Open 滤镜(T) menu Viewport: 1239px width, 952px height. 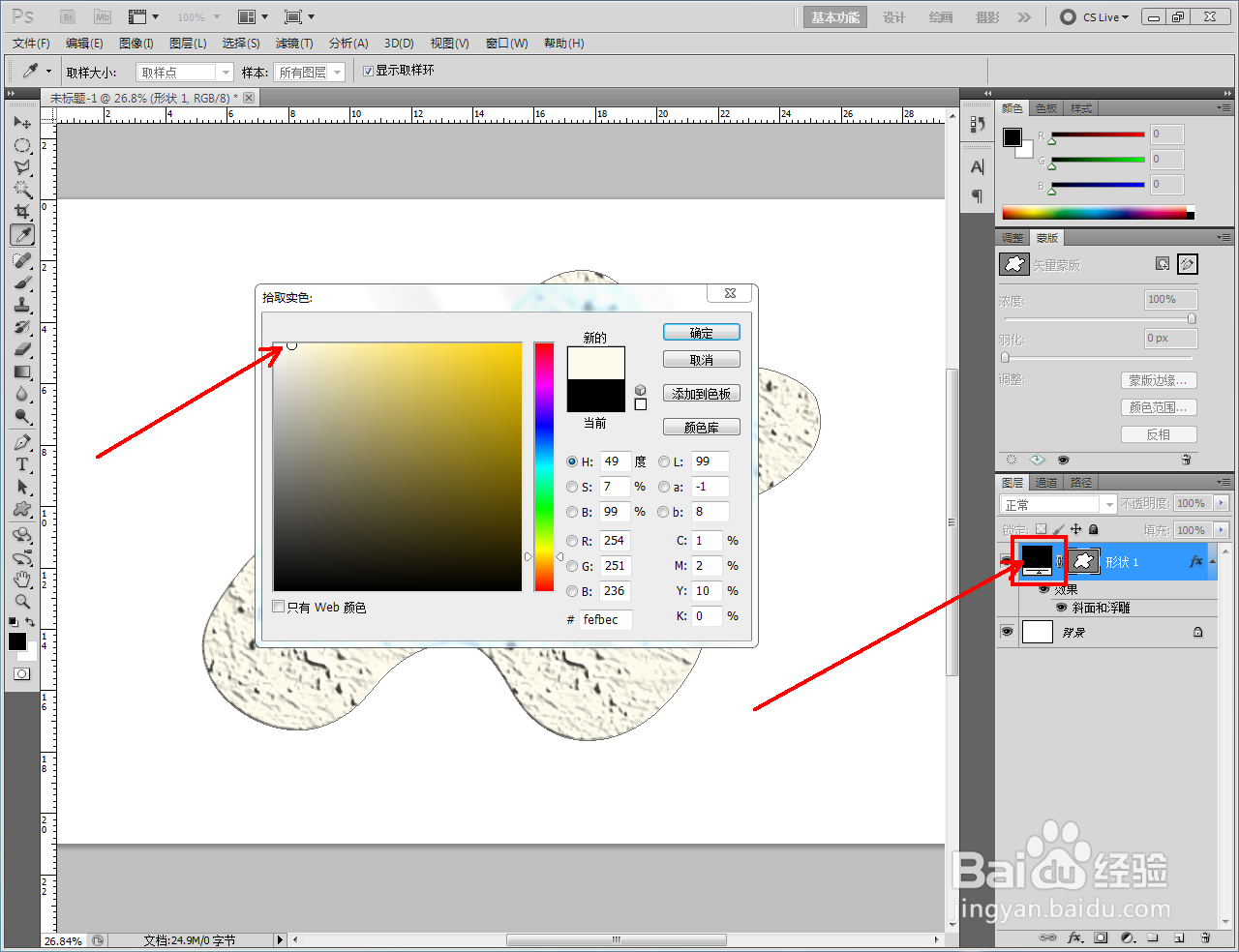(294, 44)
